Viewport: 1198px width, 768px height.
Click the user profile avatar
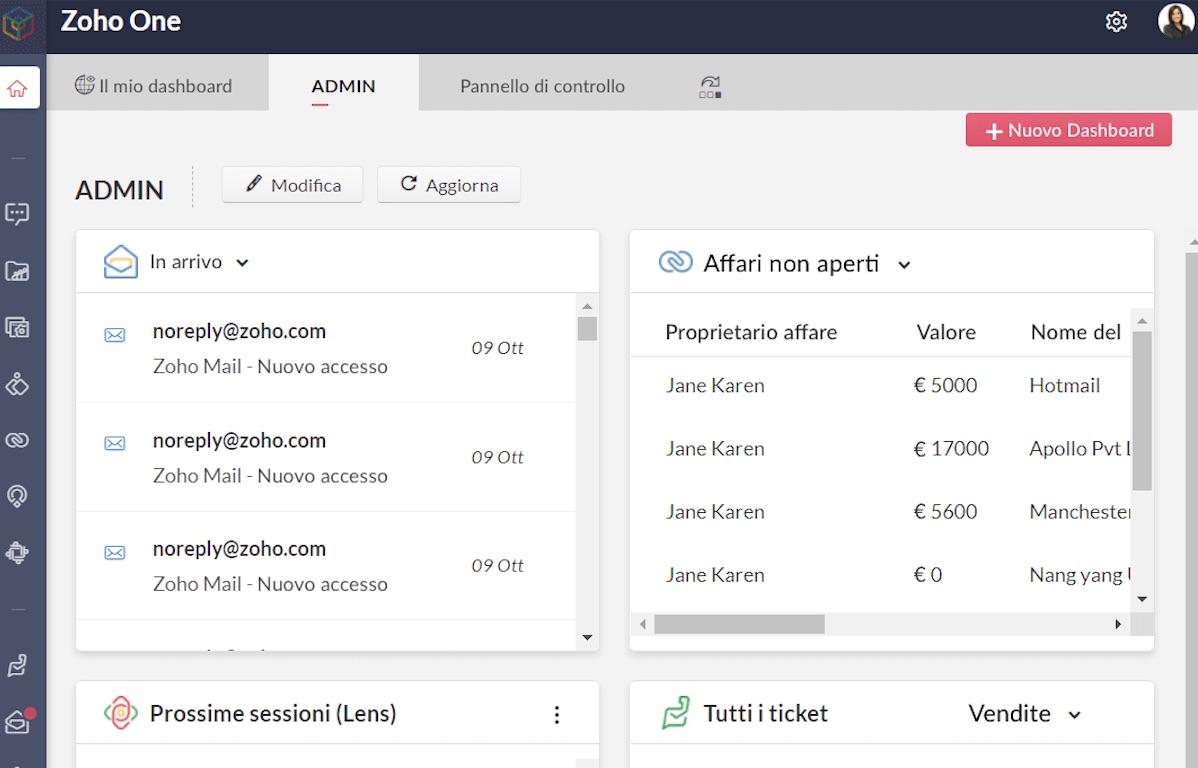point(1175,21)
